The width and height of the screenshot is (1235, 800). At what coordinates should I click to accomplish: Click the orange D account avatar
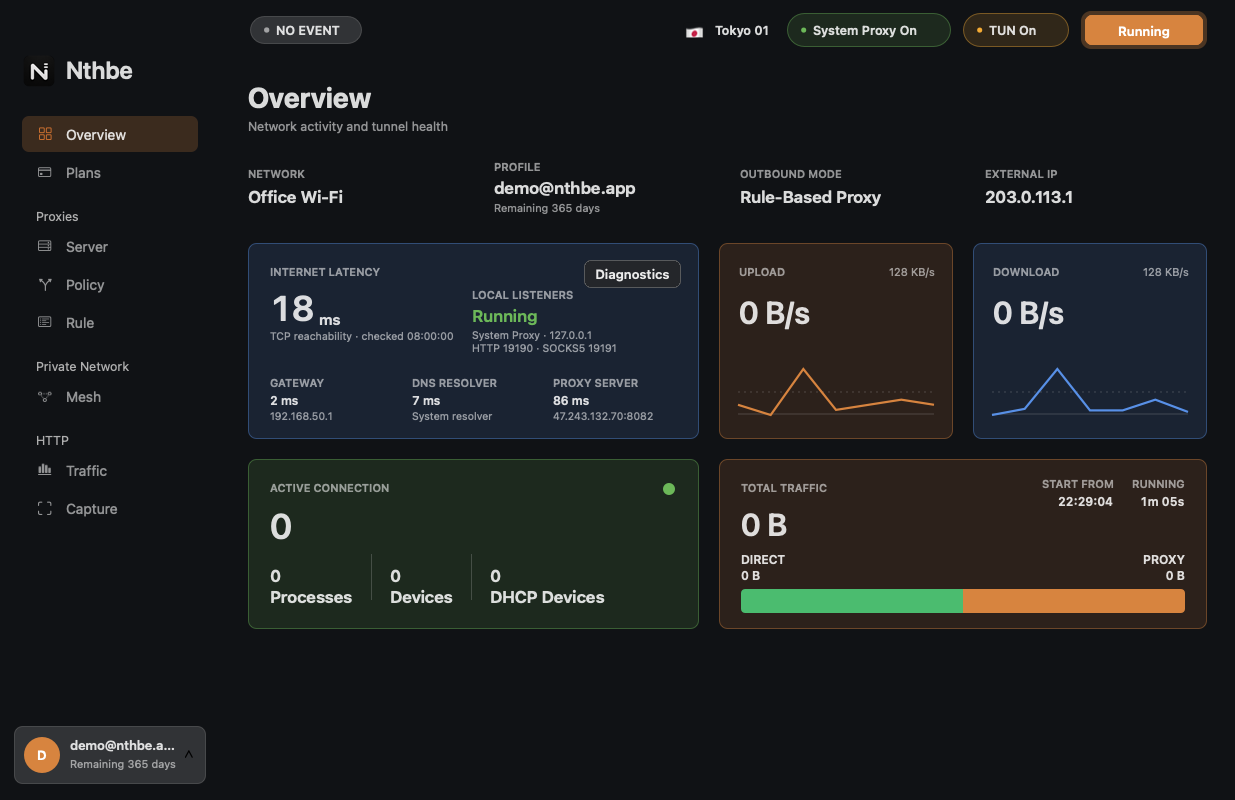(x=42, y=755)
